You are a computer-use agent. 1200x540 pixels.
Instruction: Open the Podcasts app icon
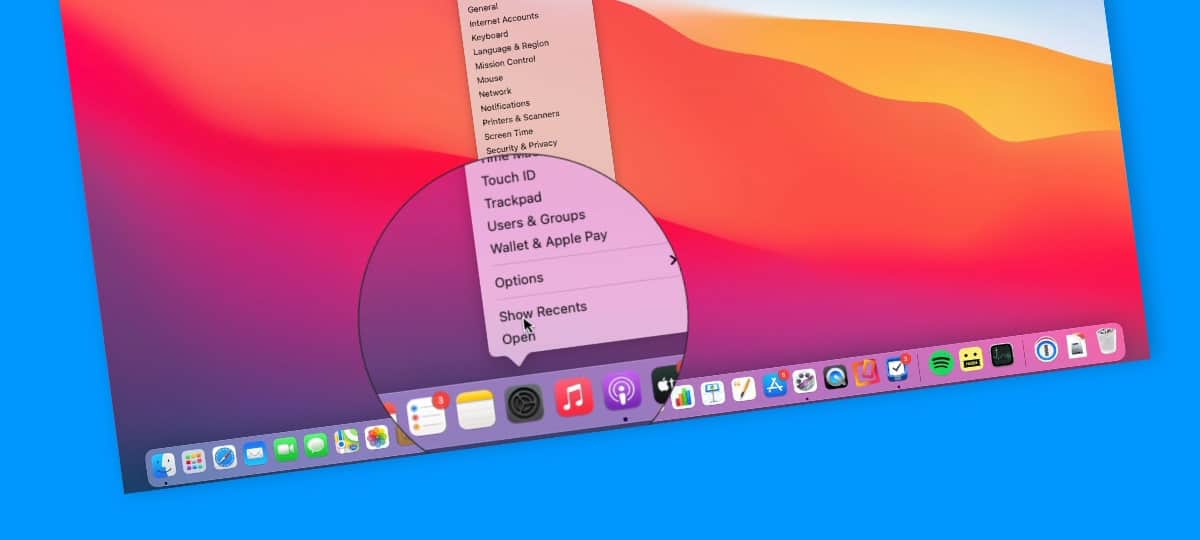tap(622, 390)
